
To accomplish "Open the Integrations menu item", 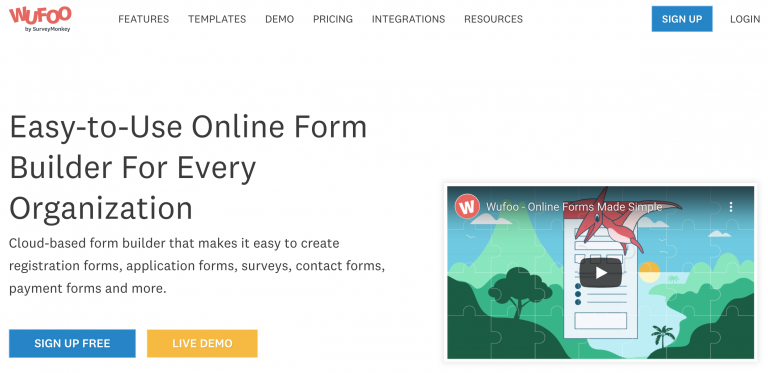I will click(408, 19).
